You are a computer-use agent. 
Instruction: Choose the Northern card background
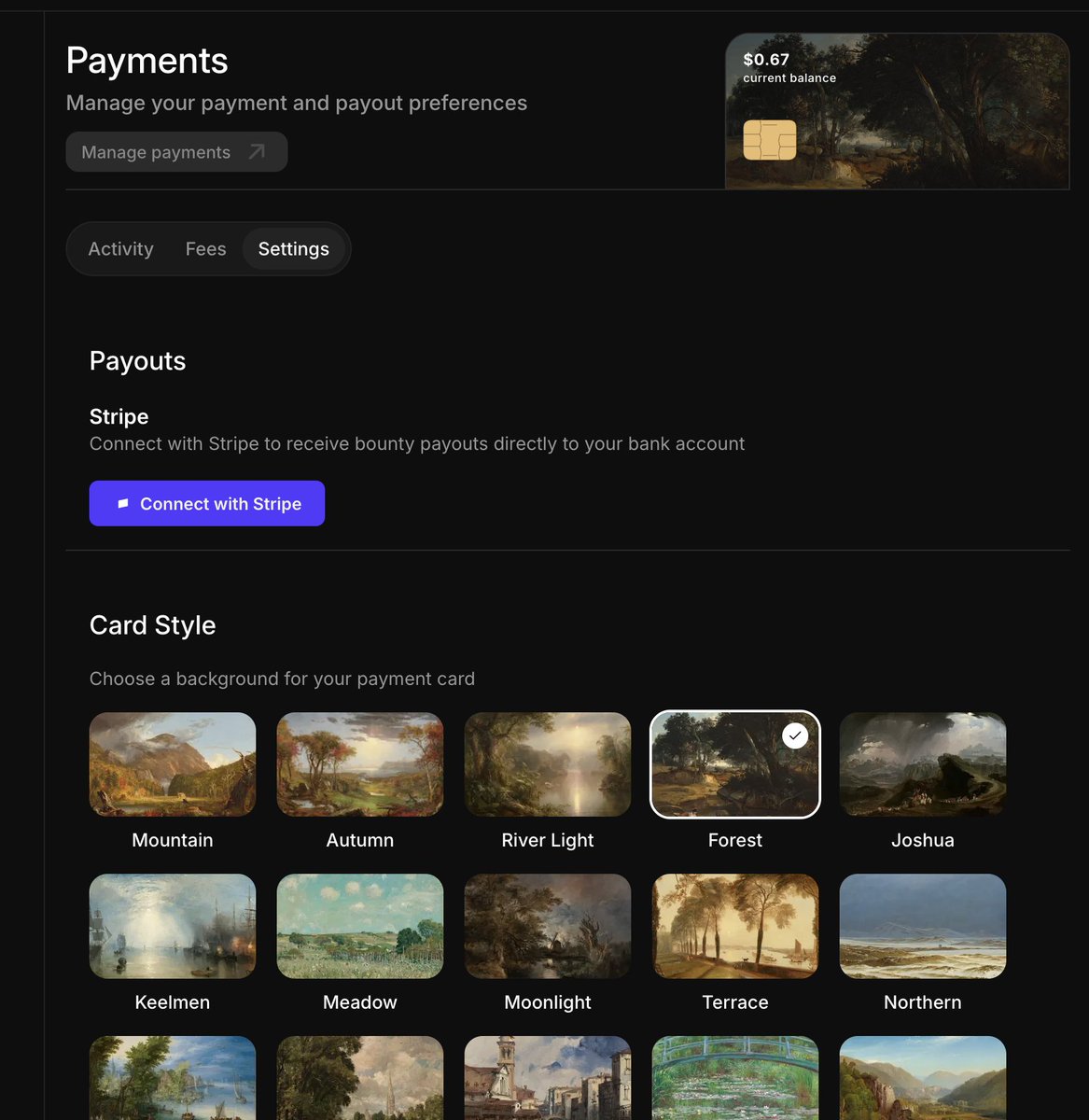pyautogui.click(x=923, y=926)
